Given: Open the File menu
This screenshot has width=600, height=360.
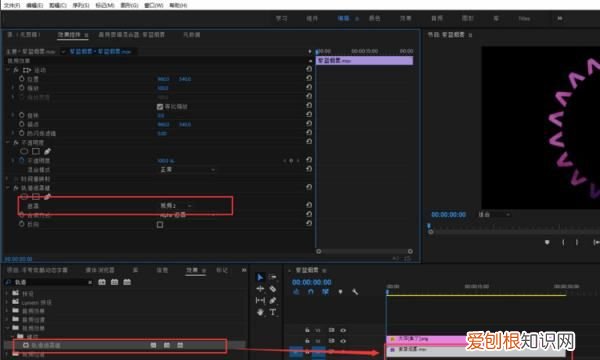Looking at the screenshot, I should [12, 5].
